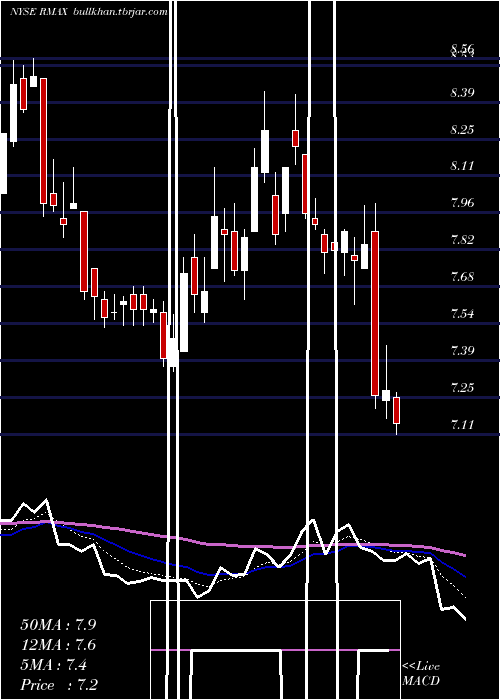The image size is (500, 700).
Task: Click the 50MA : 7.9 readout
Action: point(58,625)
